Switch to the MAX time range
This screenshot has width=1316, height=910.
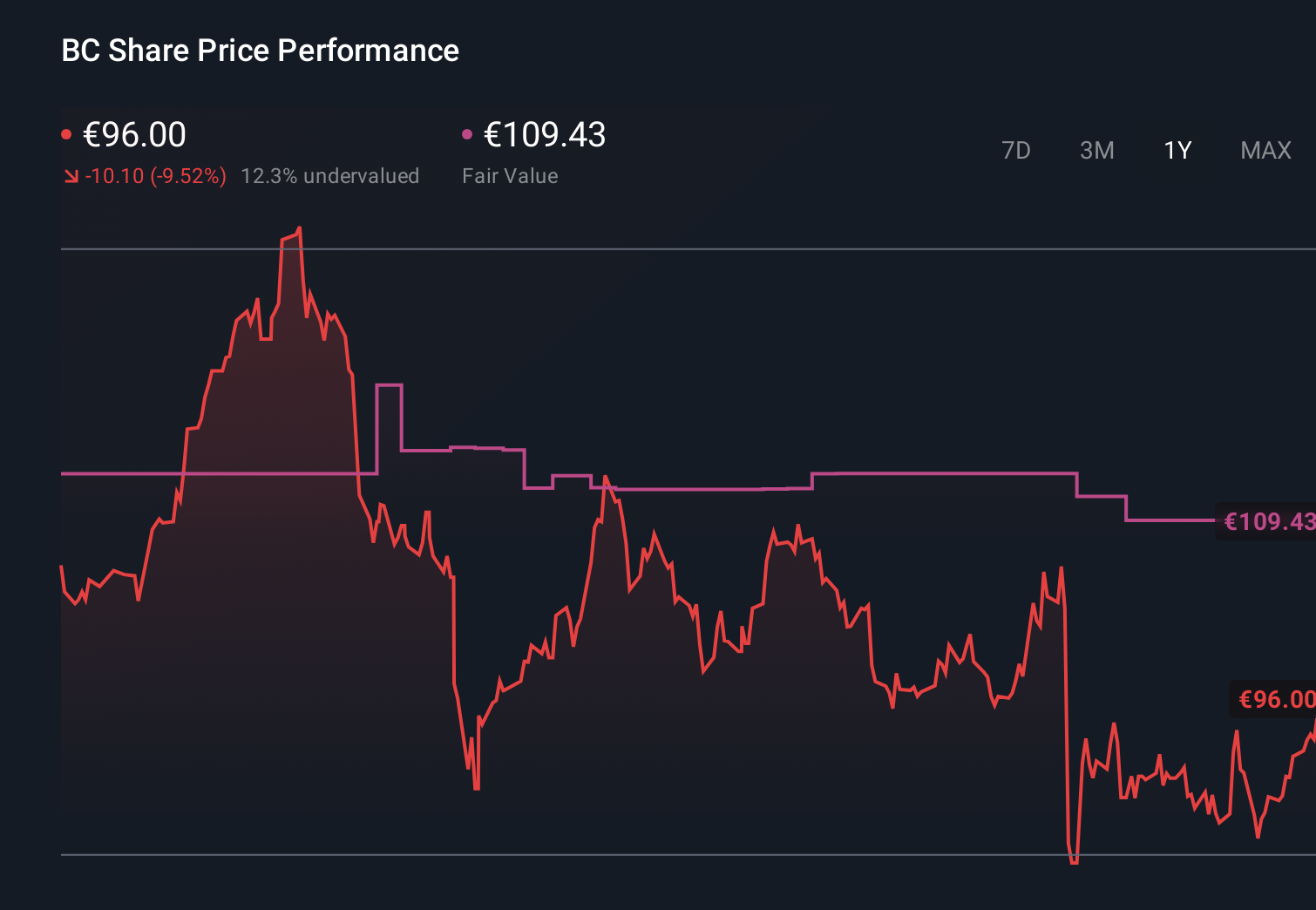1265,150
